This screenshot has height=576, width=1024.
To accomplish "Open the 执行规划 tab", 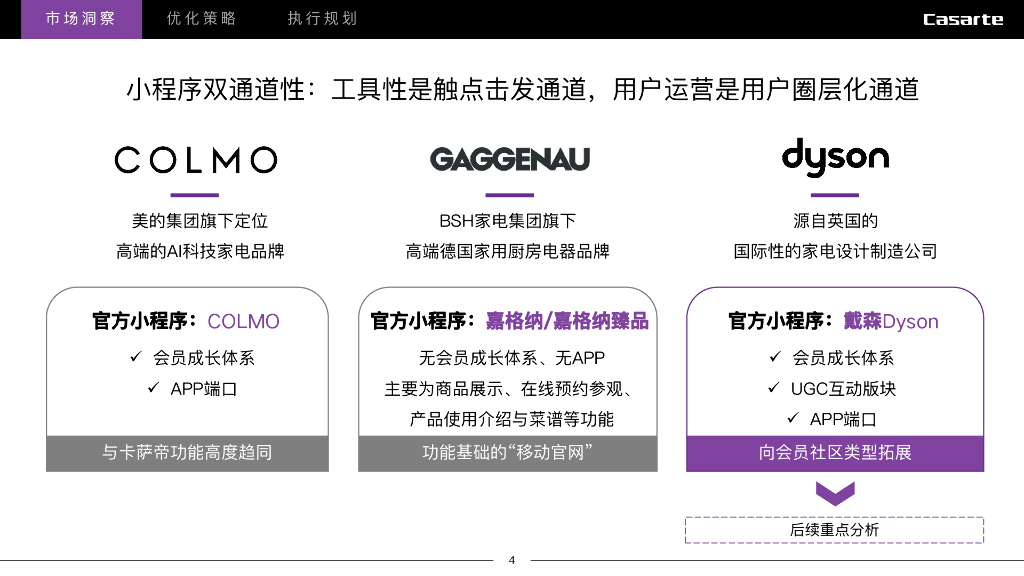I will click(323, 19).
